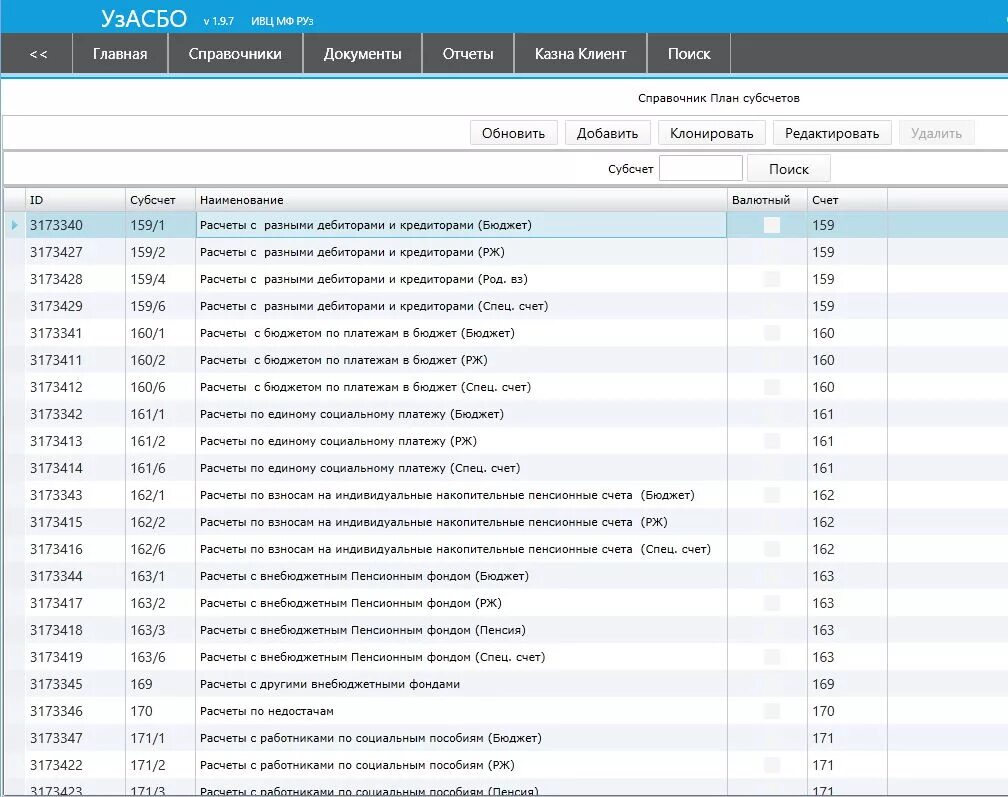Screen dimensions: 1008x797
Task: Toggle Валютный checkbox for subaccount 161/2
Action: (x=771, y=441)
